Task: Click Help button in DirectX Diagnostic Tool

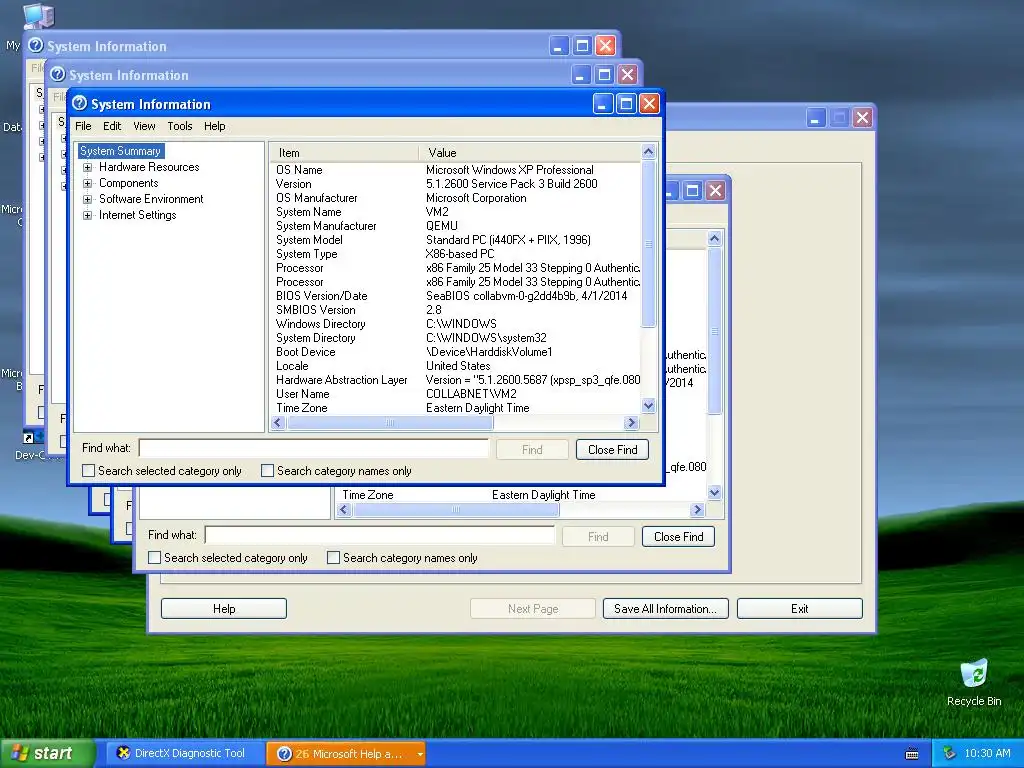Action: [223, 609]
